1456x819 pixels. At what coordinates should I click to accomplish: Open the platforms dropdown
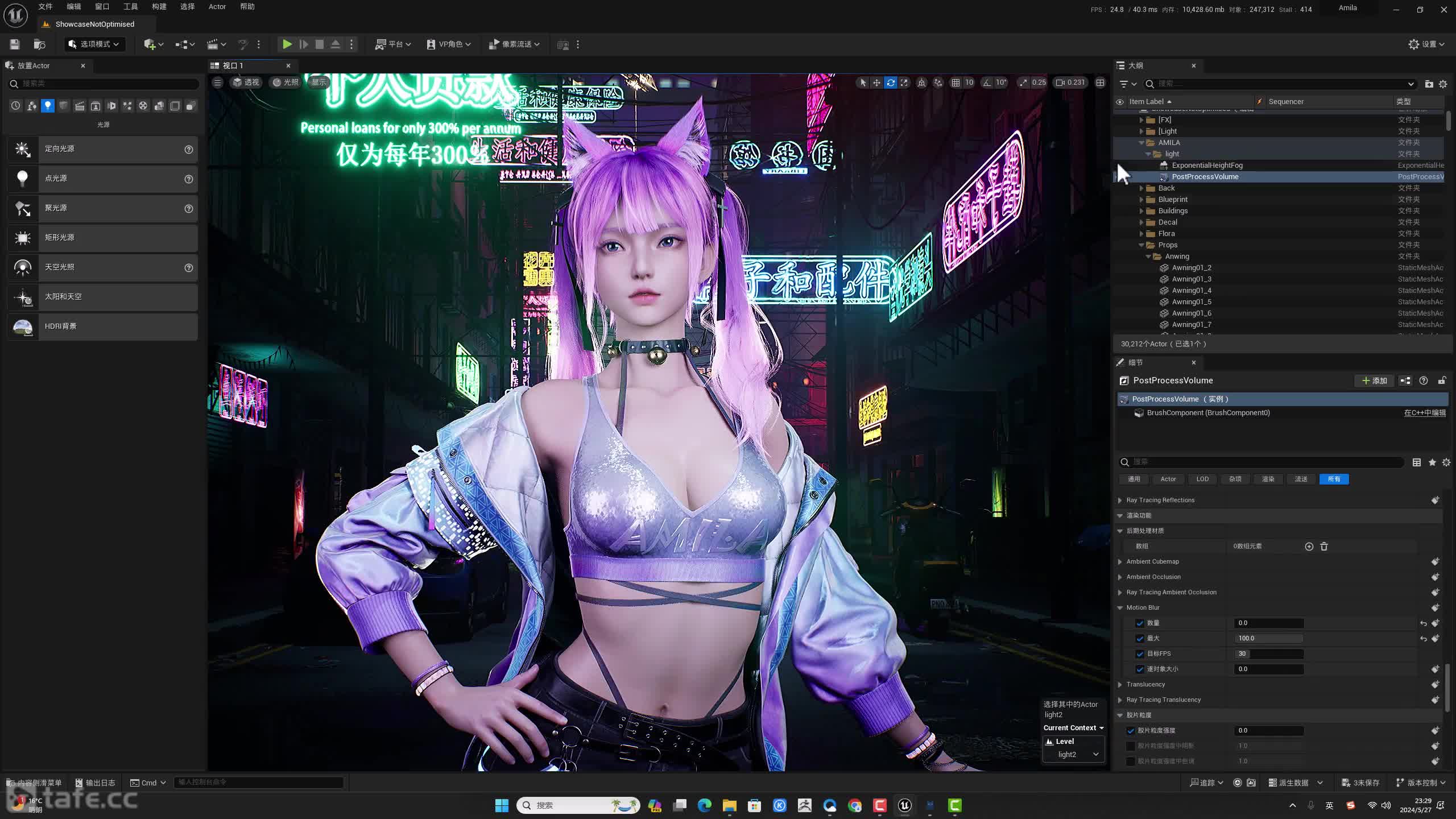pyautogui.click(x=392, y=44)
